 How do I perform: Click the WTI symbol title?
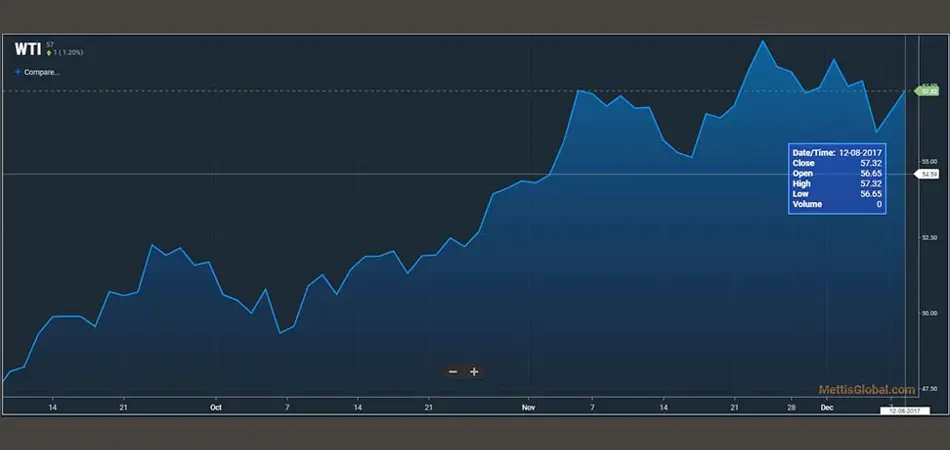point(27,49)
